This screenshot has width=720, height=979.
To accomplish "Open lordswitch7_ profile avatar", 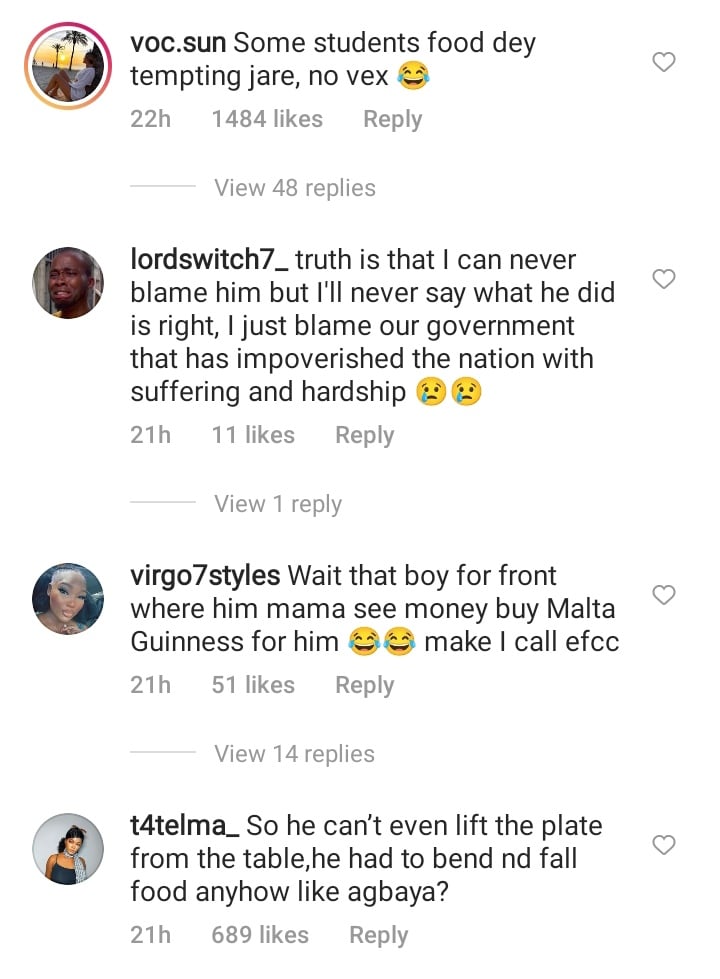I will pyautogui.click(x=69, y=283).
